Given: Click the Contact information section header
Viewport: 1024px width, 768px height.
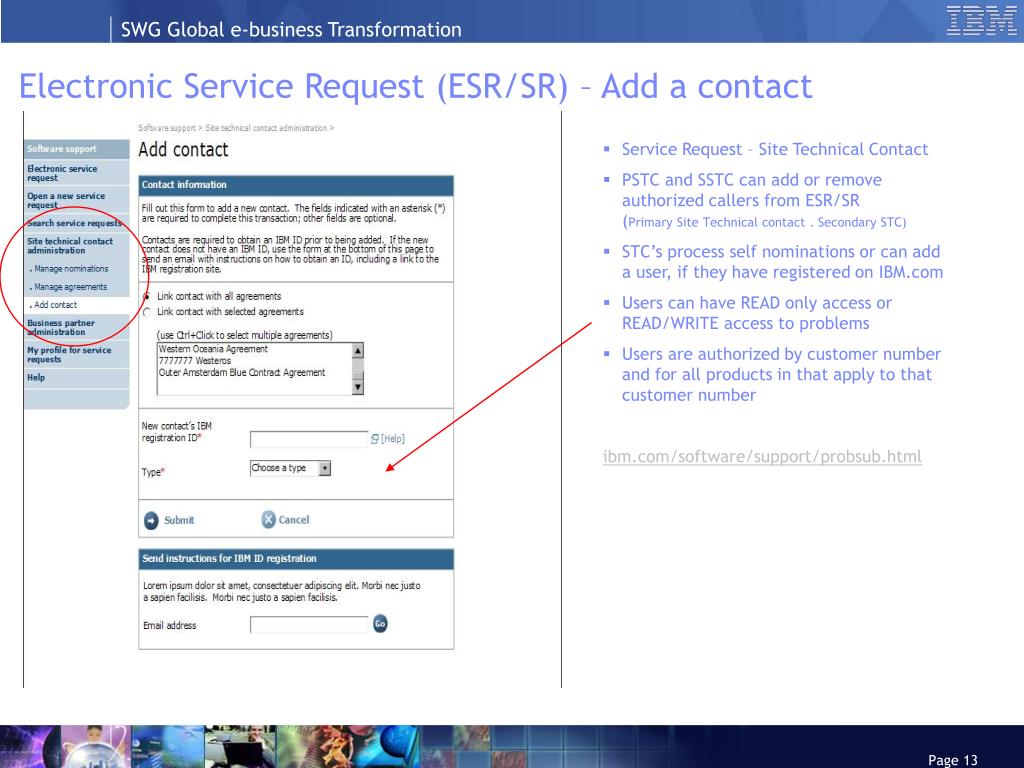Looking at the screenshot, I should click(296, 185).
